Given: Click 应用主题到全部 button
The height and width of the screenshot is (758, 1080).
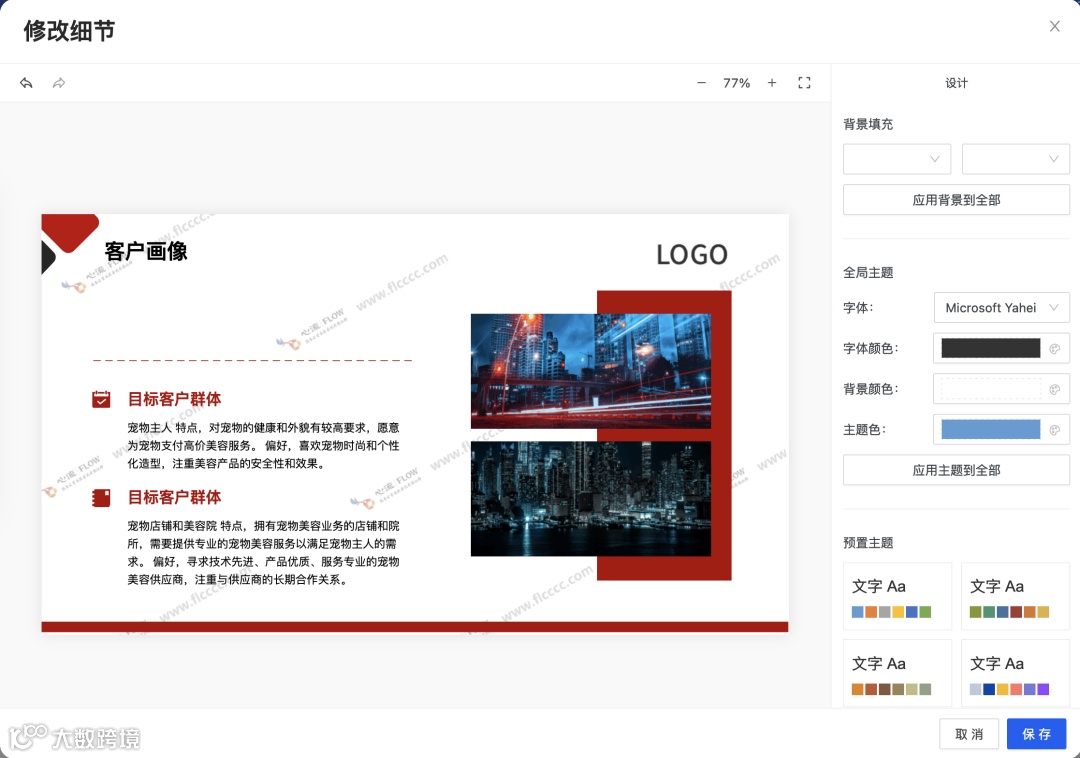Looking at the screenshot, I should point(956,470).
